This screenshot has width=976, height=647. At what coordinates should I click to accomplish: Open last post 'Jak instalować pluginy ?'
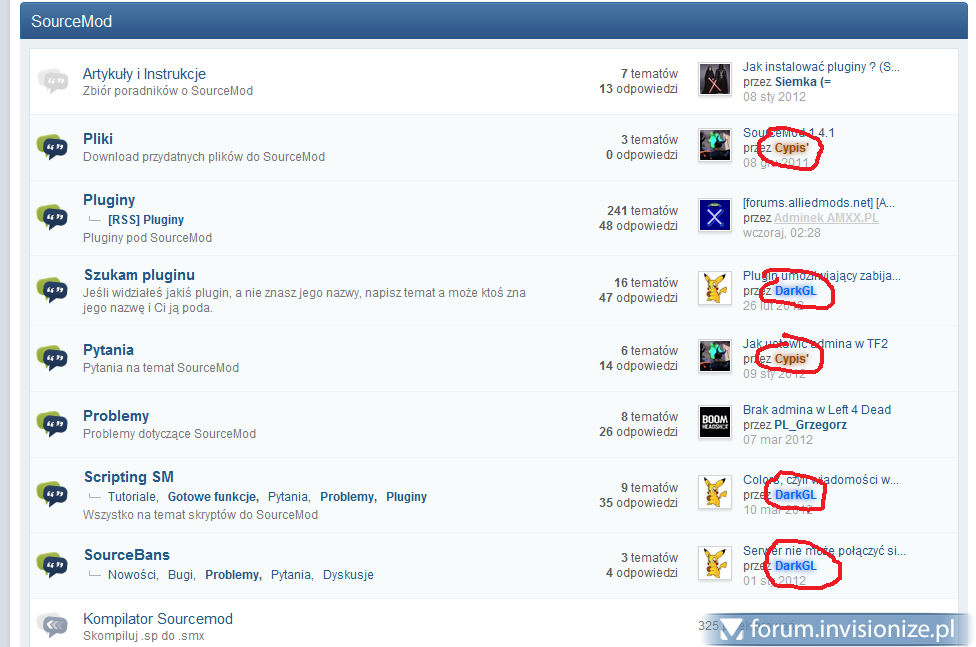[821, 67]
